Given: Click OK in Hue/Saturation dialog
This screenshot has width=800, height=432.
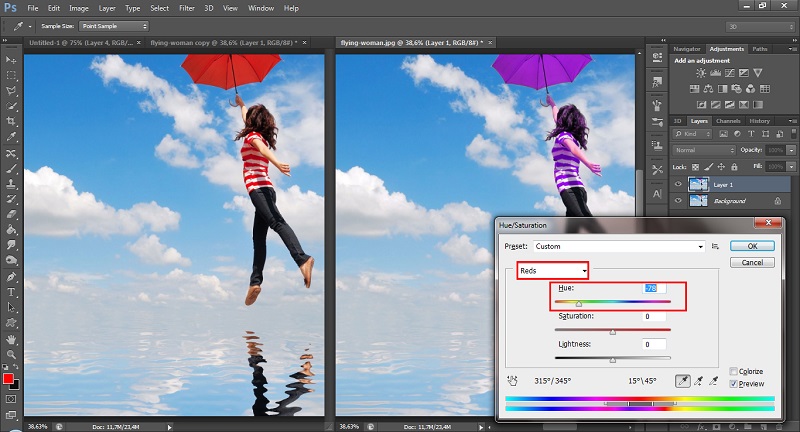Looking at the screenshot, I should (x=753, y=246).
